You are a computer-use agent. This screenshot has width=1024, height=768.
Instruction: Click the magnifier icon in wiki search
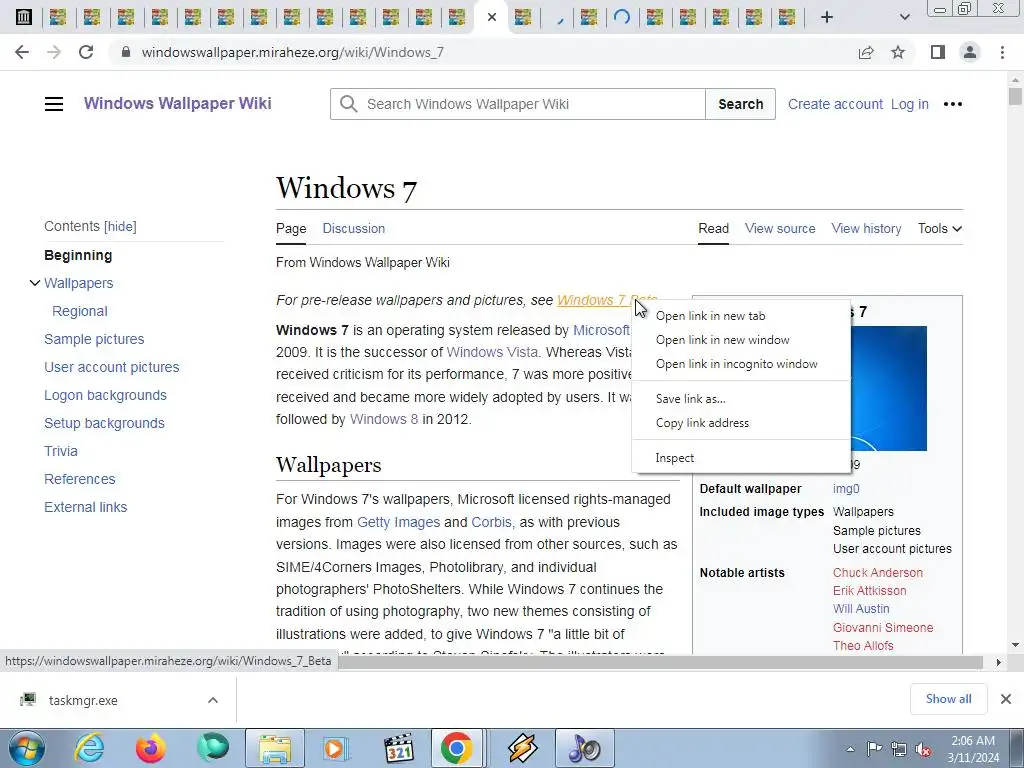349,104
